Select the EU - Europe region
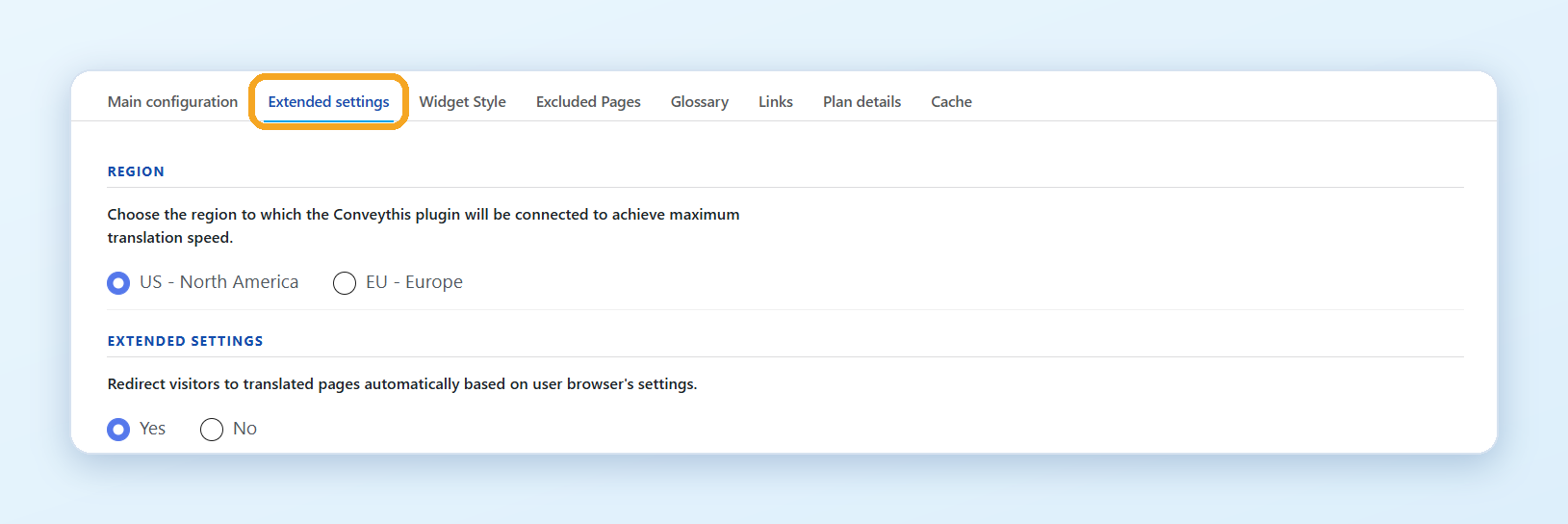Viewport: 1568px width, 524px height. [x=345, y=282]
